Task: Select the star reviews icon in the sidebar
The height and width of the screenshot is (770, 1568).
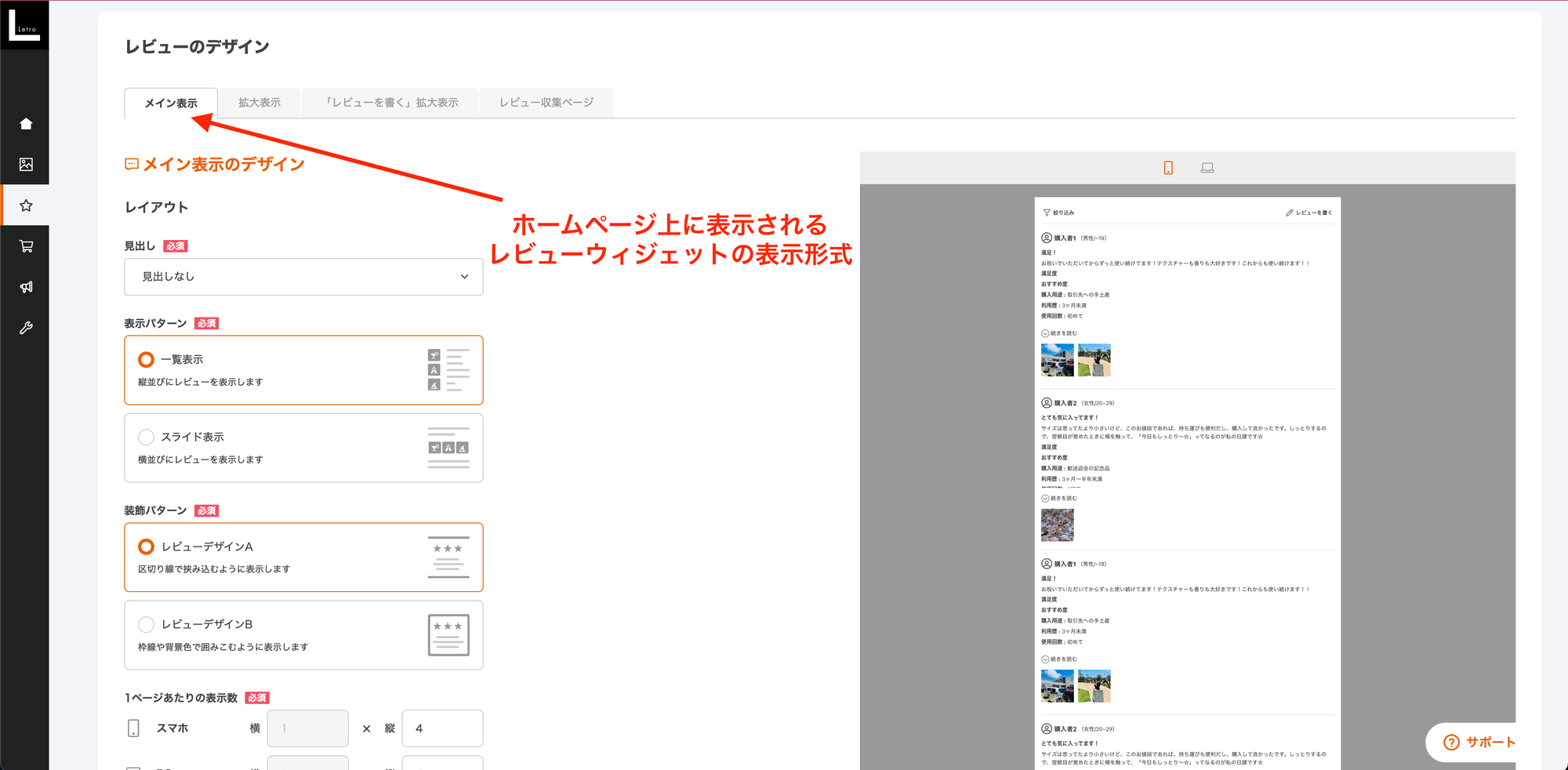Action: click(26, 205)
